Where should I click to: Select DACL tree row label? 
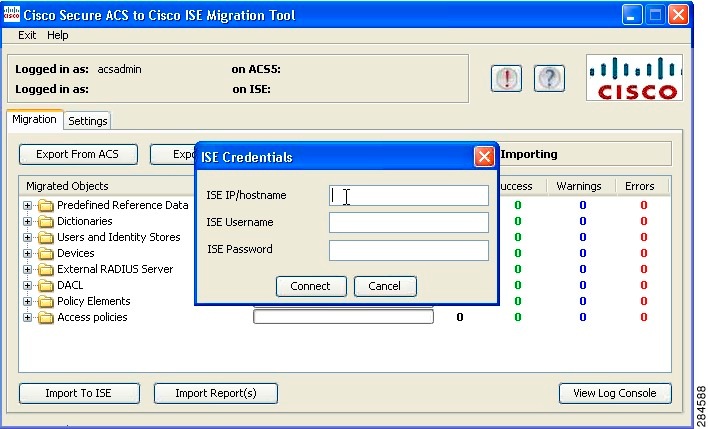coord(70,285)
